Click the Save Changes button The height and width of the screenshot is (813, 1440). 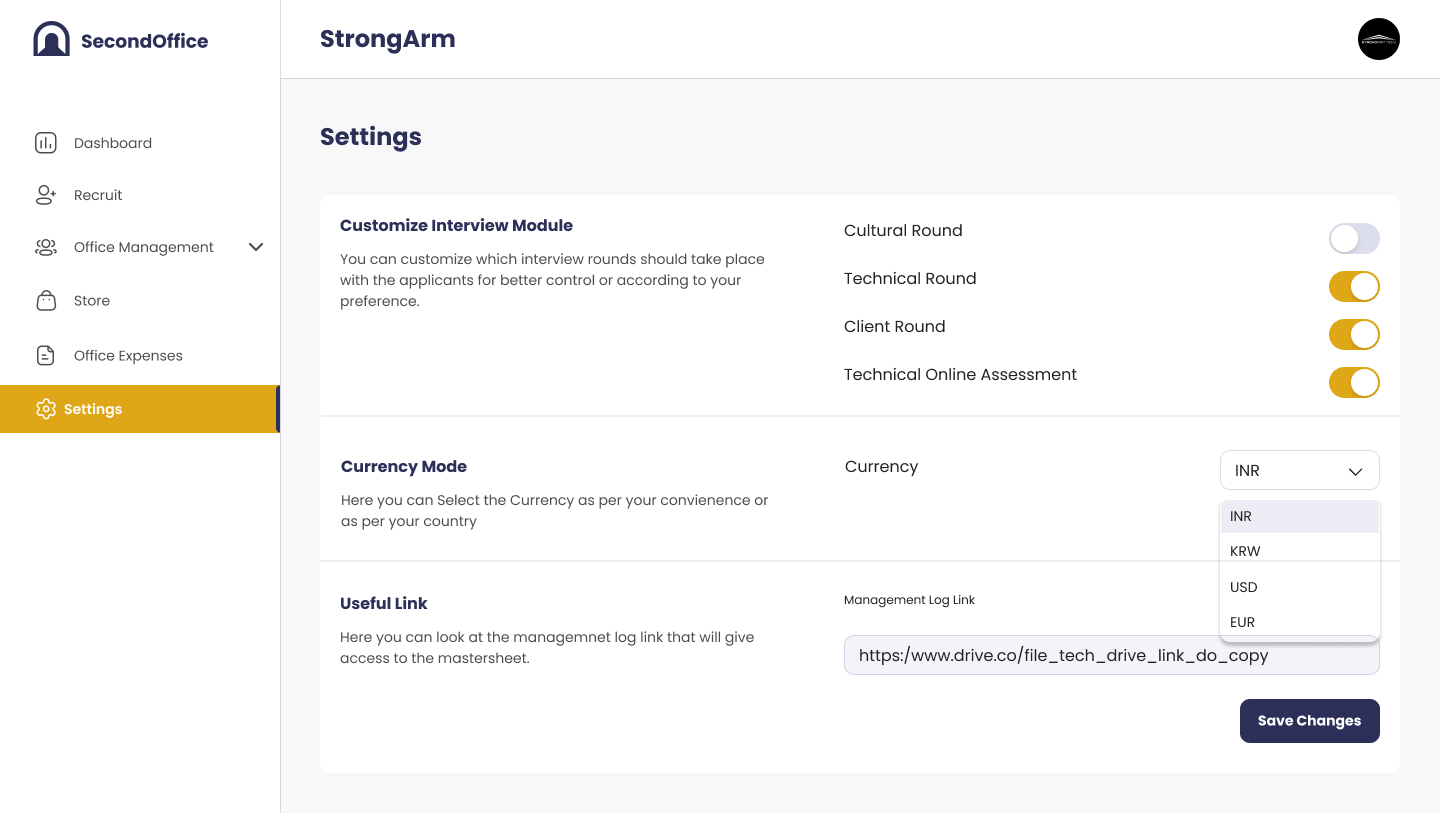point(1309,721)
